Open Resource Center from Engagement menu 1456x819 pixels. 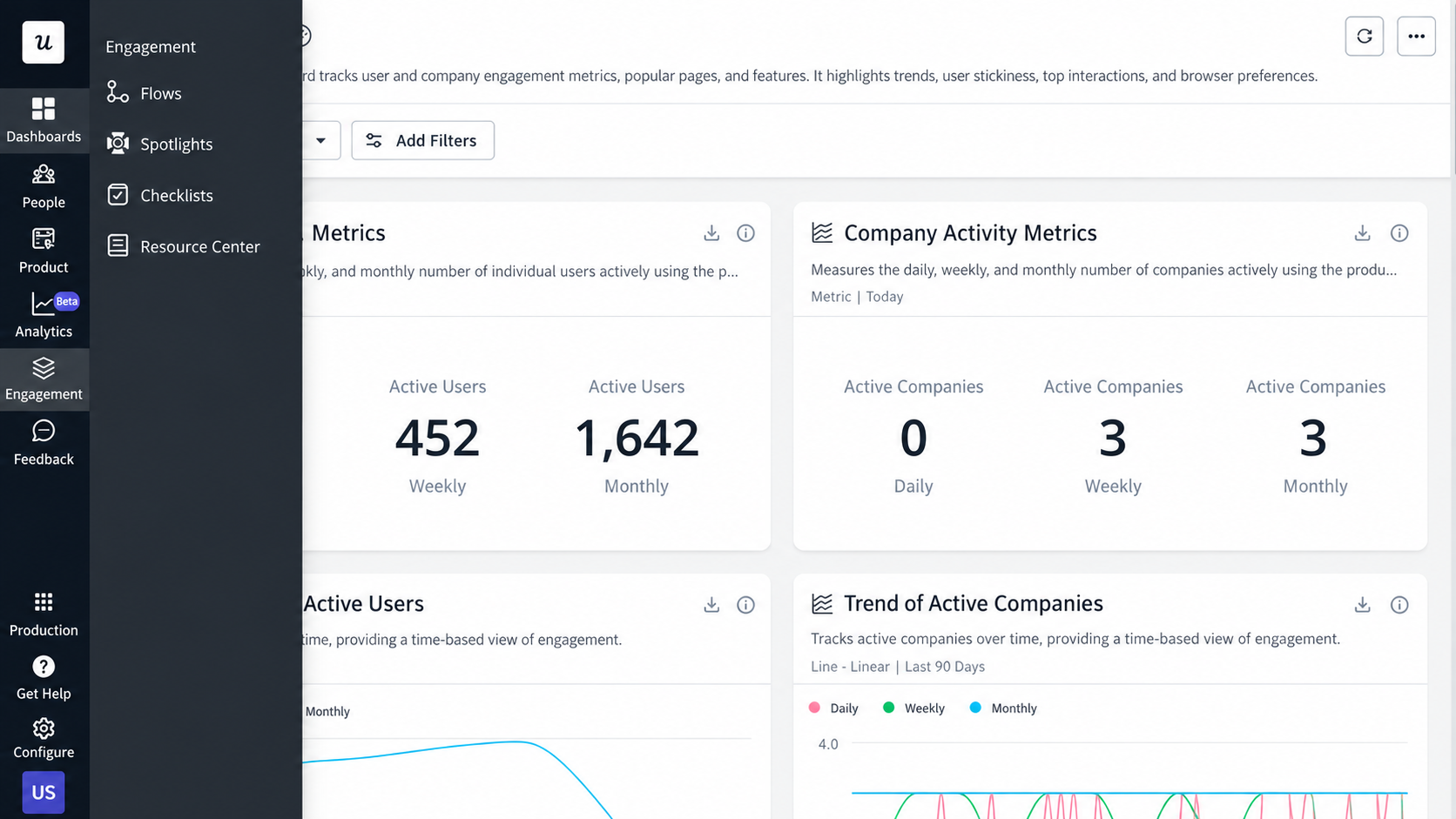183,246
